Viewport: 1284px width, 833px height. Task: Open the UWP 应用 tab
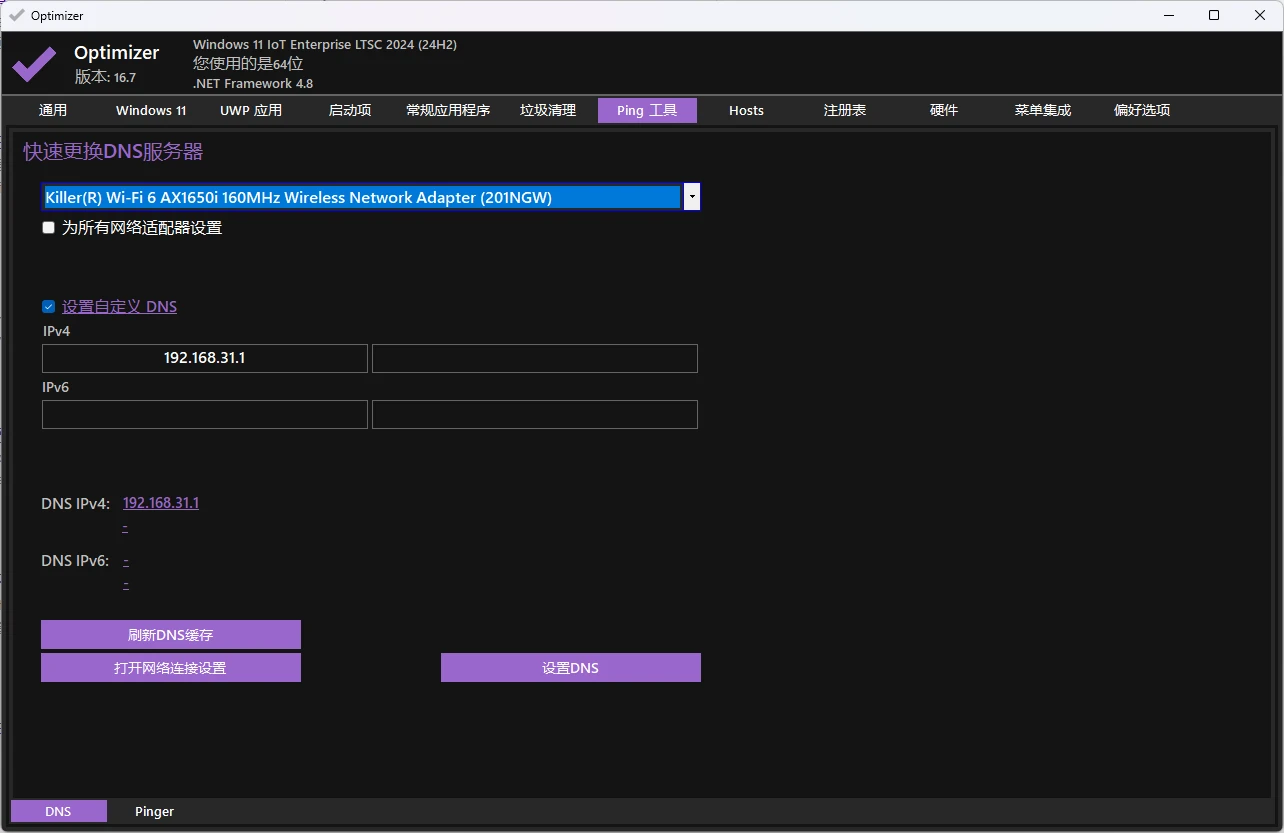(251, 110)
